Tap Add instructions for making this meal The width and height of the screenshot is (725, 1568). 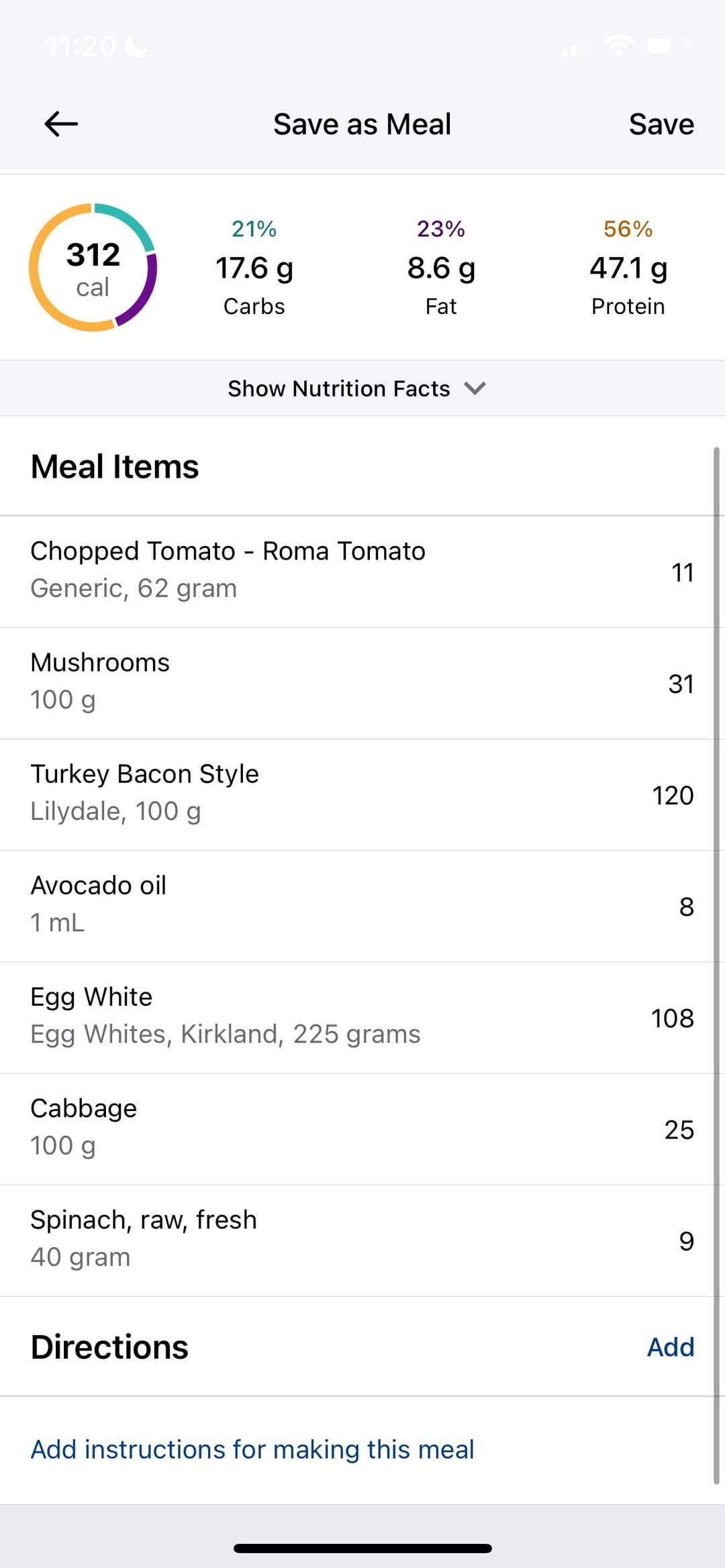252,1449
